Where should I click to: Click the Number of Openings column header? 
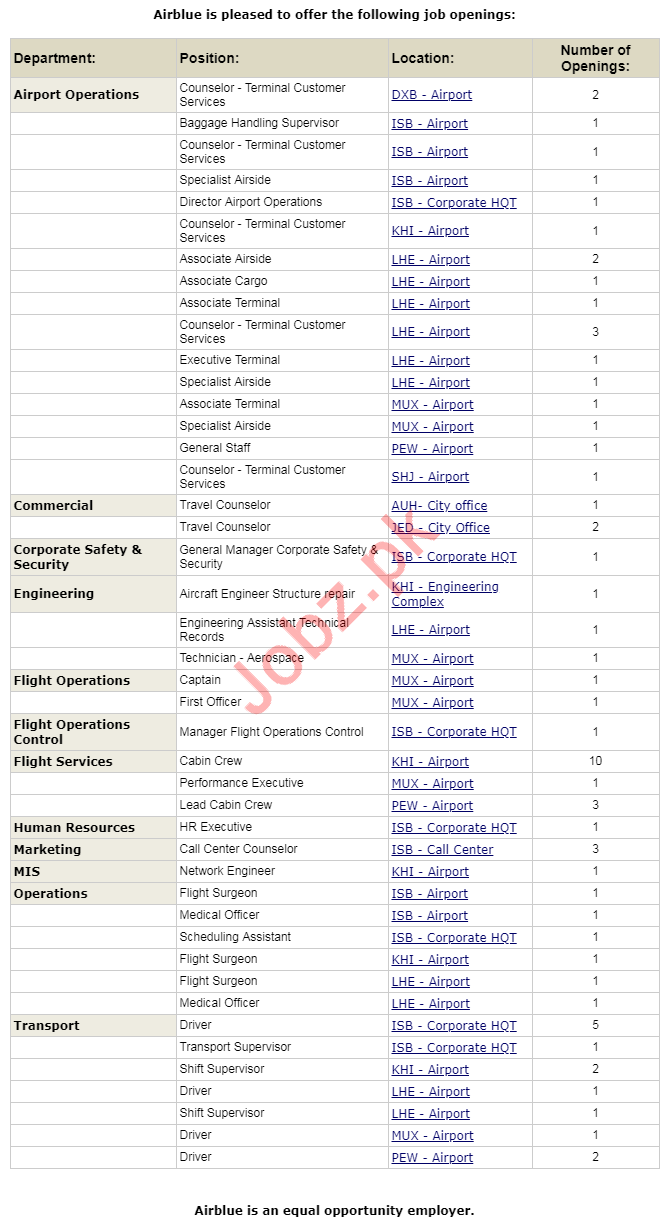click(x=595, y=58)
